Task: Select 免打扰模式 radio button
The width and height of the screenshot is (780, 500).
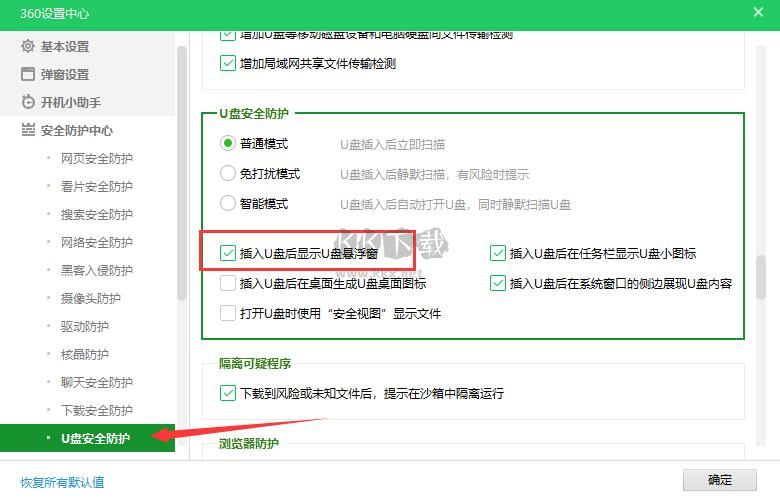Action: pos(227,174)
